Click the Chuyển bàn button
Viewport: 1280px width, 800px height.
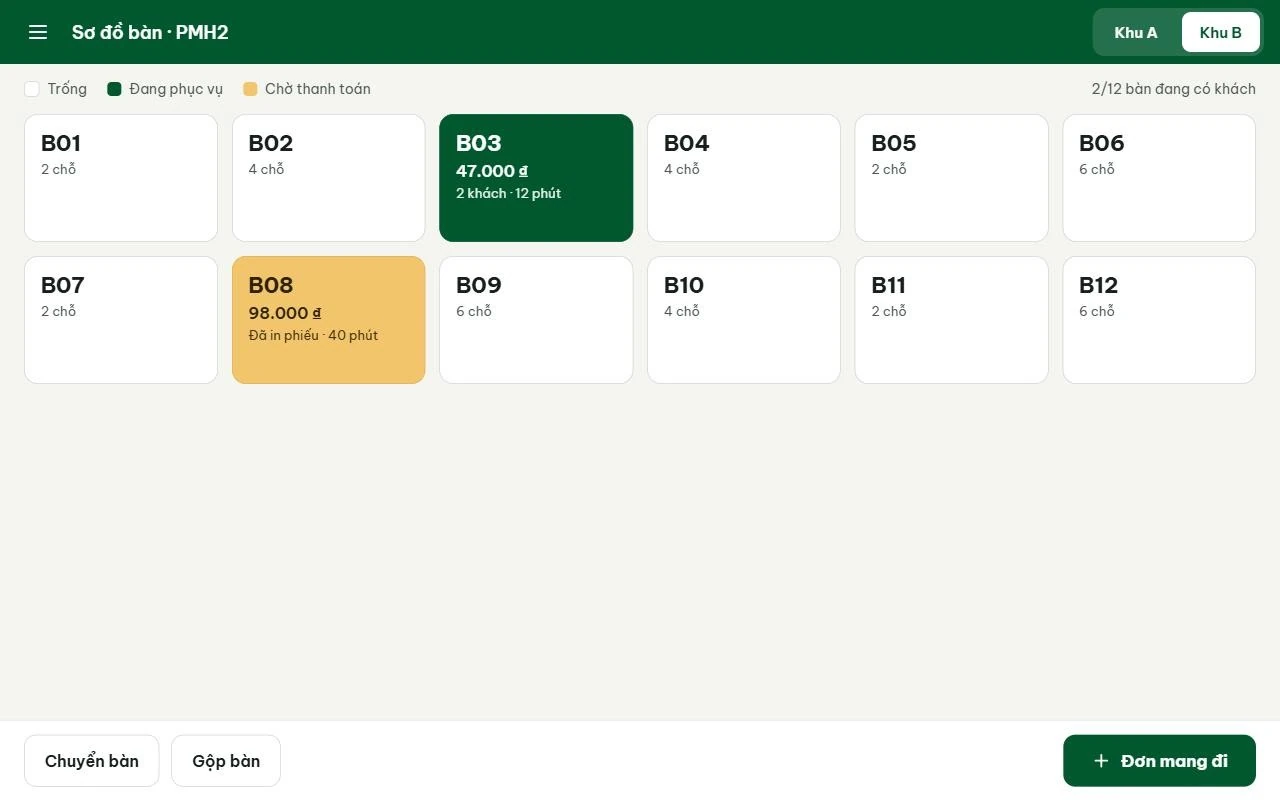pyautogui.click(x=92, y=761)
